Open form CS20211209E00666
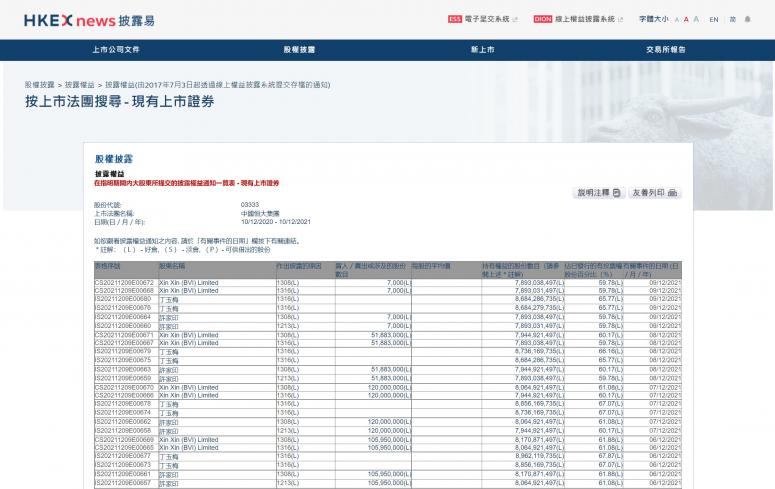The width and height of the screenshot is (775, 489). [124, 396]
